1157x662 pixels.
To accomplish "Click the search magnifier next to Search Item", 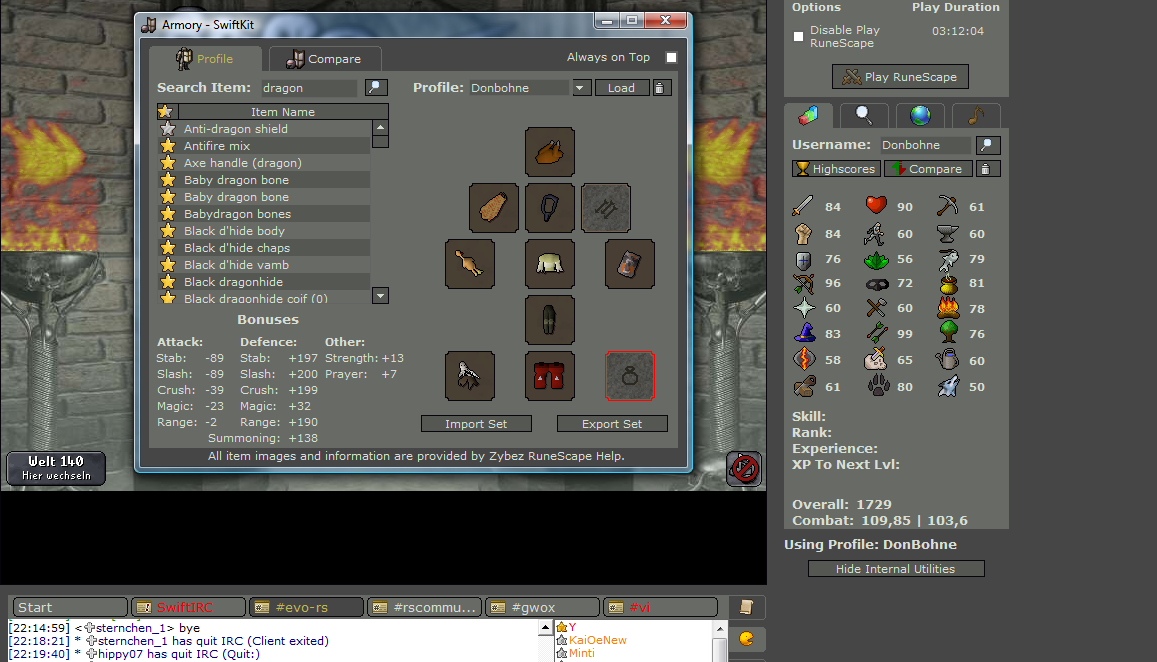I will (x=376, y=88).
